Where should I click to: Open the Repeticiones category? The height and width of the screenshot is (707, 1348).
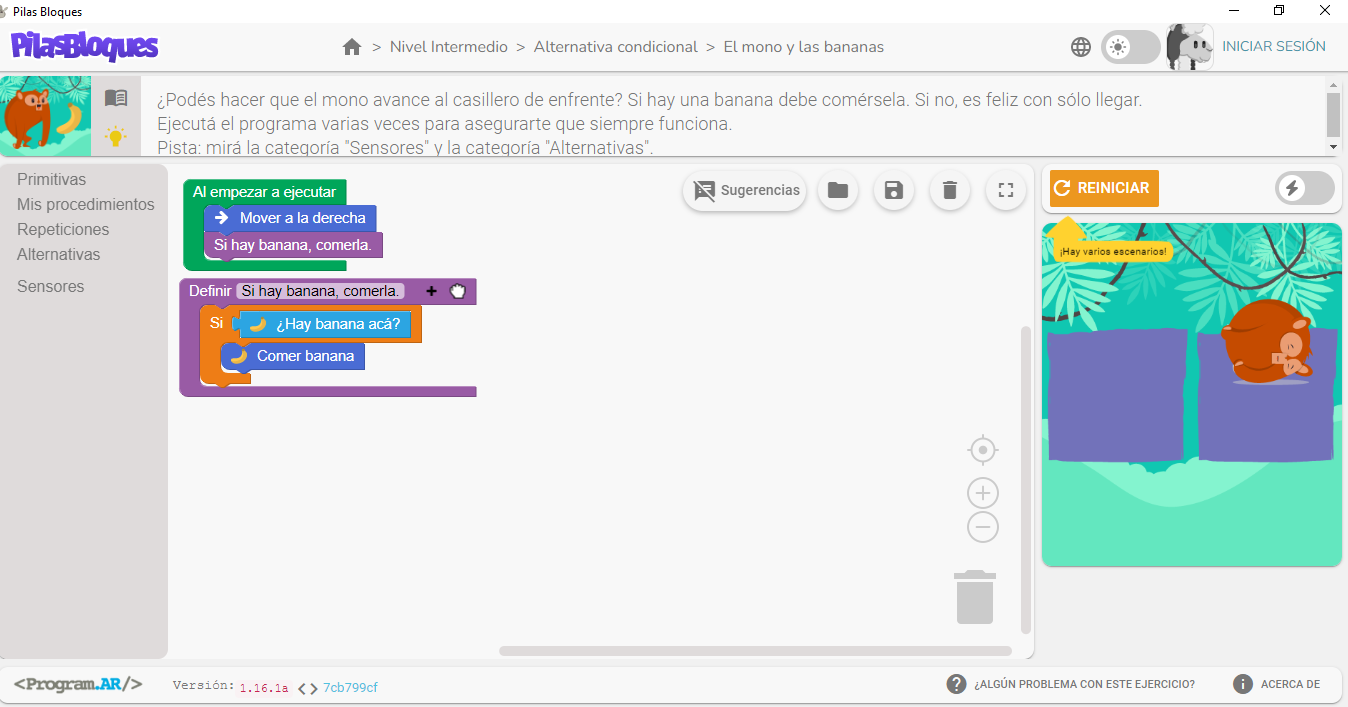click(x=63, y=230)
